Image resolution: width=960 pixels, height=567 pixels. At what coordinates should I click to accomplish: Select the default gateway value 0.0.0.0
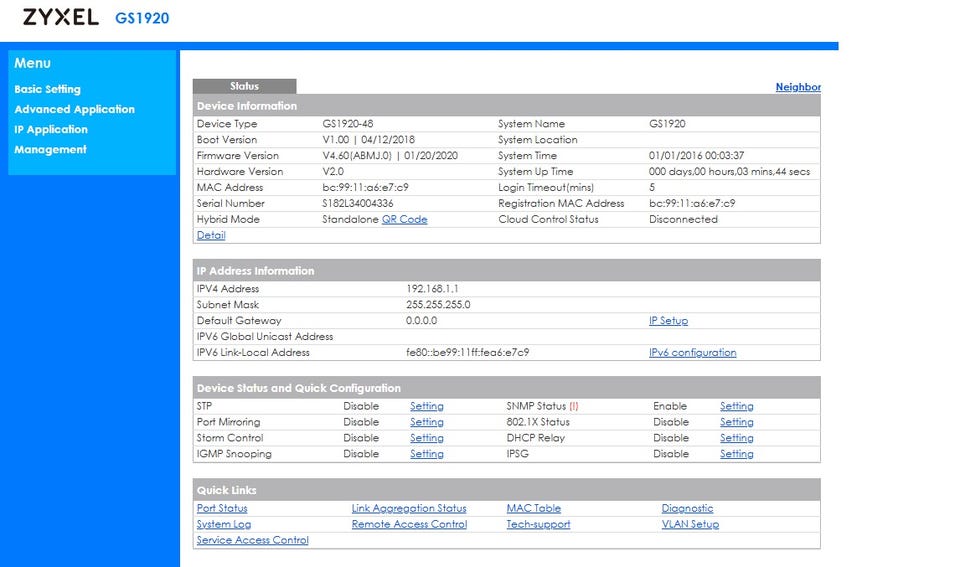[421, 320]
